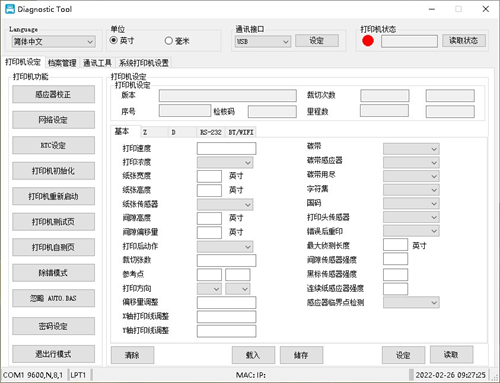
Task: Click the 除错模式 button
Action: click(53, 273)
